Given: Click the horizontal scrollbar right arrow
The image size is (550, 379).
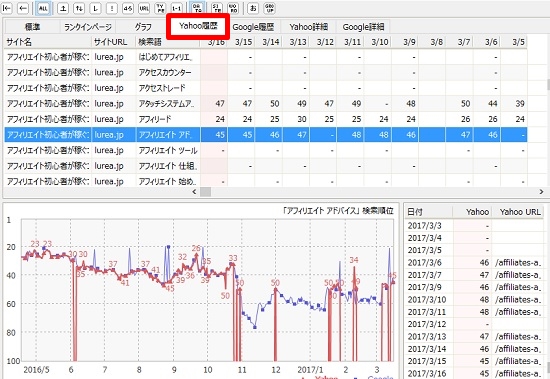Looking at the screenshot, I should (541, 192).
